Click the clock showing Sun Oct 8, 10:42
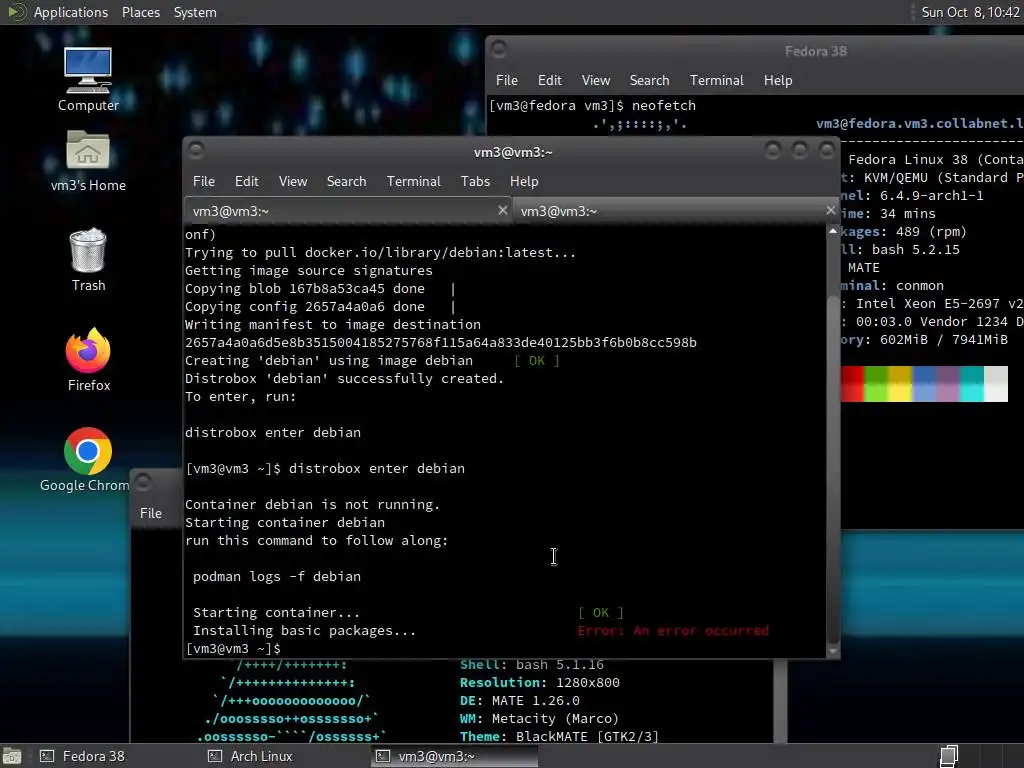The image size is (1024, 768). 970,12
